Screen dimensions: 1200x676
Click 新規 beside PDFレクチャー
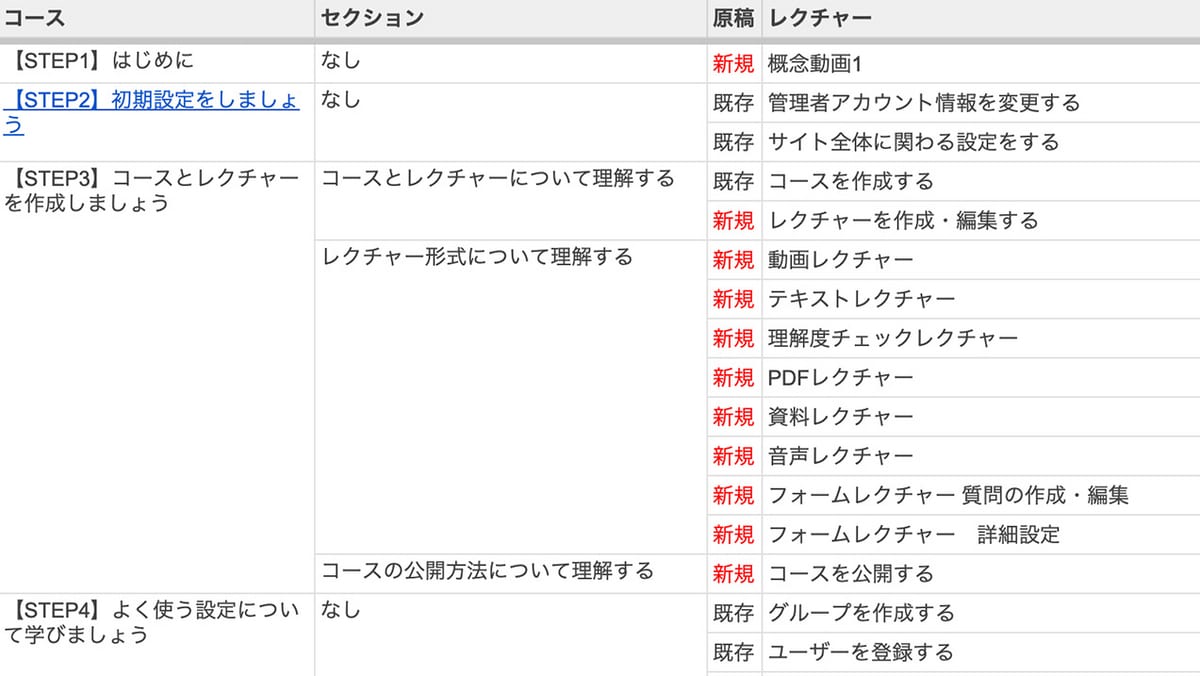(x=733, y=378)
